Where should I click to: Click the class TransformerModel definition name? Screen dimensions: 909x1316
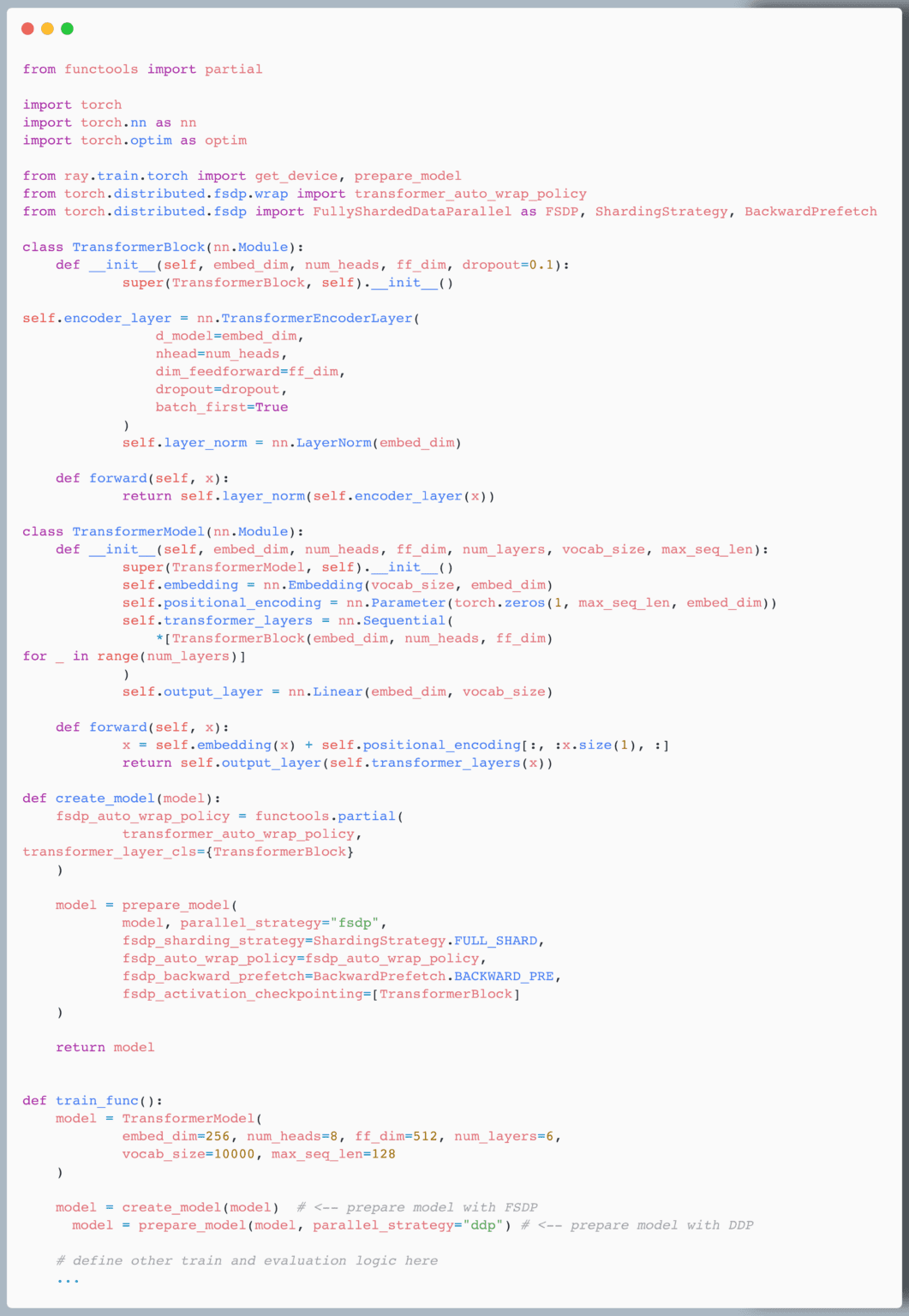point(139,532)
